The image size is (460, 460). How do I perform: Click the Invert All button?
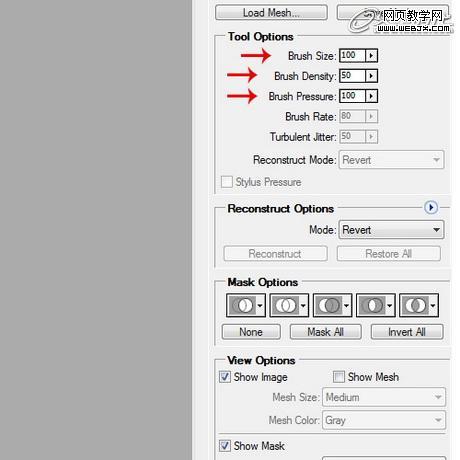pyautogui.click(x=407, y=332)
